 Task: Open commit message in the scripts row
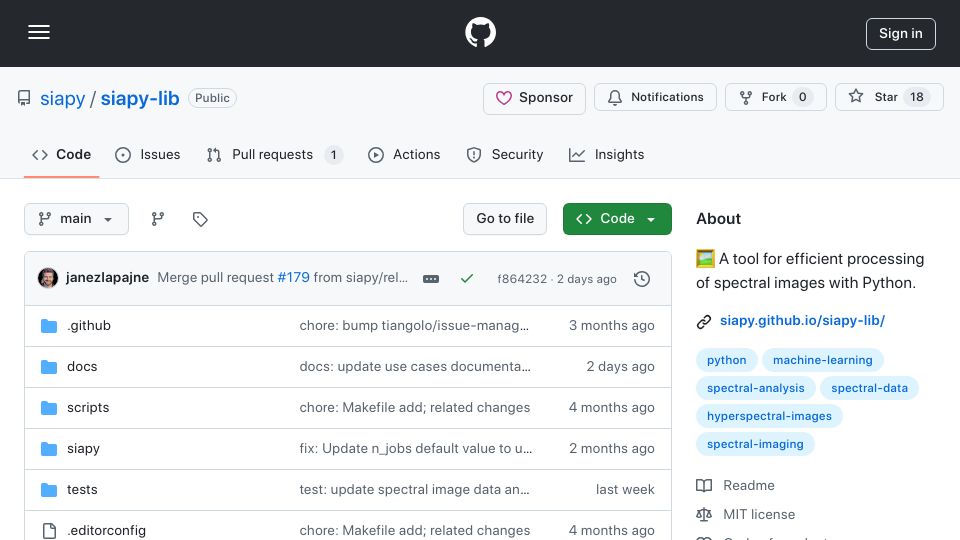(x=414, y=408)
